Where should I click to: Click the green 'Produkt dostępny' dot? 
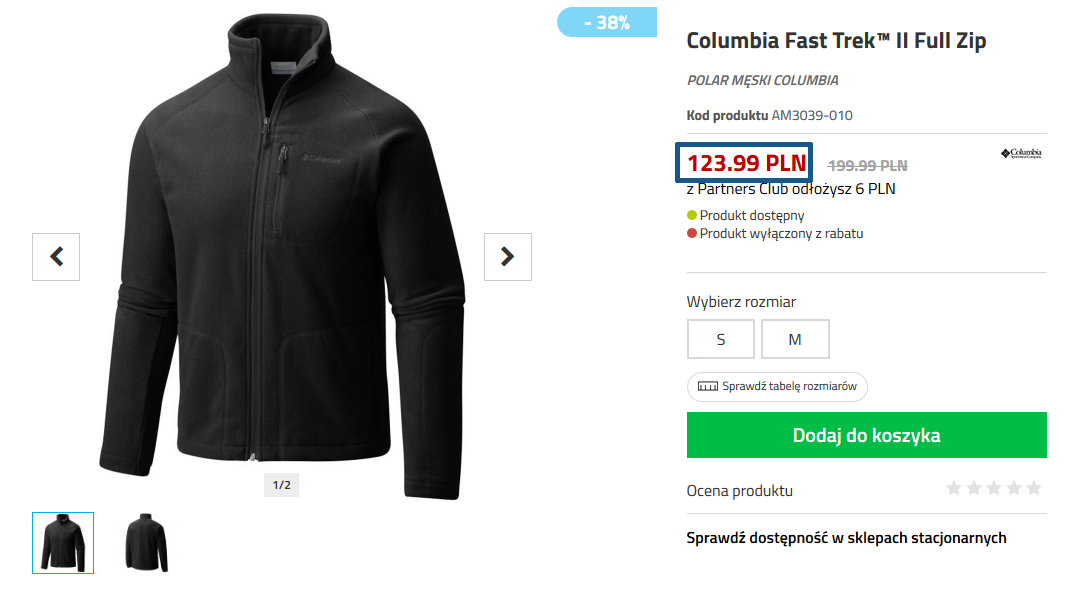692,215
